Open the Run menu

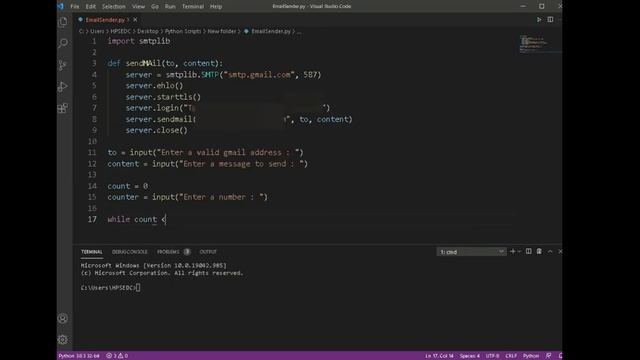pos(170,6)
